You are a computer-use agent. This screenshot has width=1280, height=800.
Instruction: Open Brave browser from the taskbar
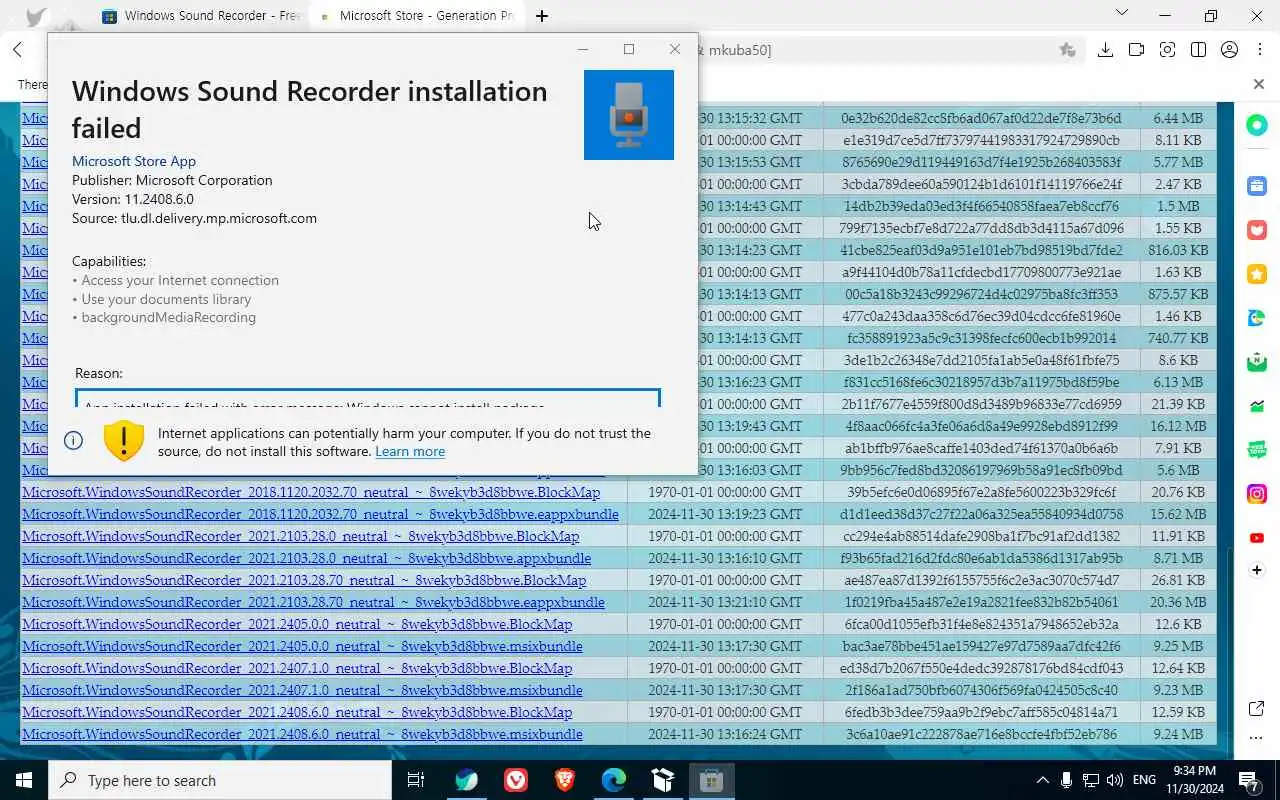564,780
